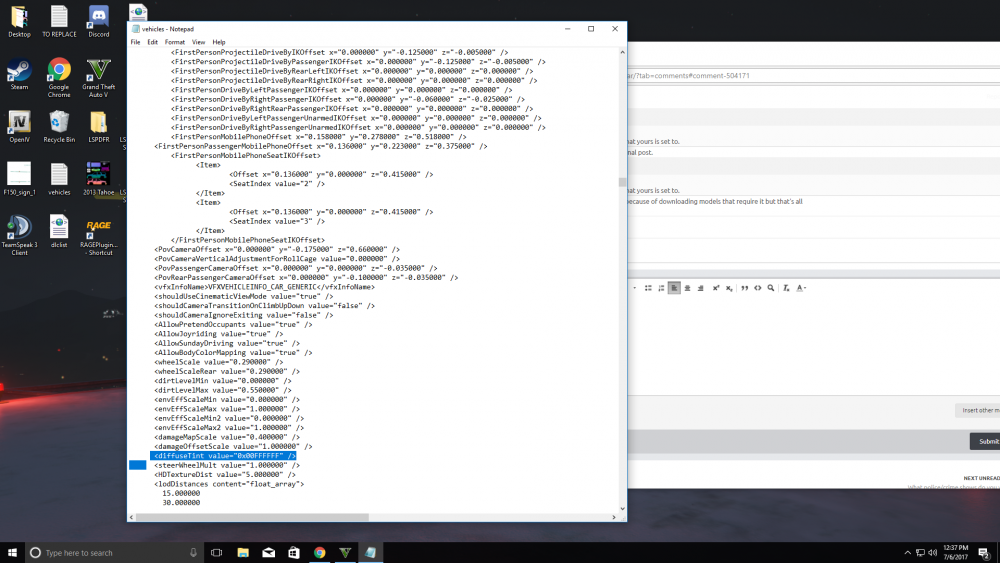Show hidden icons in the system tray
Image resolution: width=1000 pixels, height=563 pixels.
pyautogui.click(x=907, y=553)
